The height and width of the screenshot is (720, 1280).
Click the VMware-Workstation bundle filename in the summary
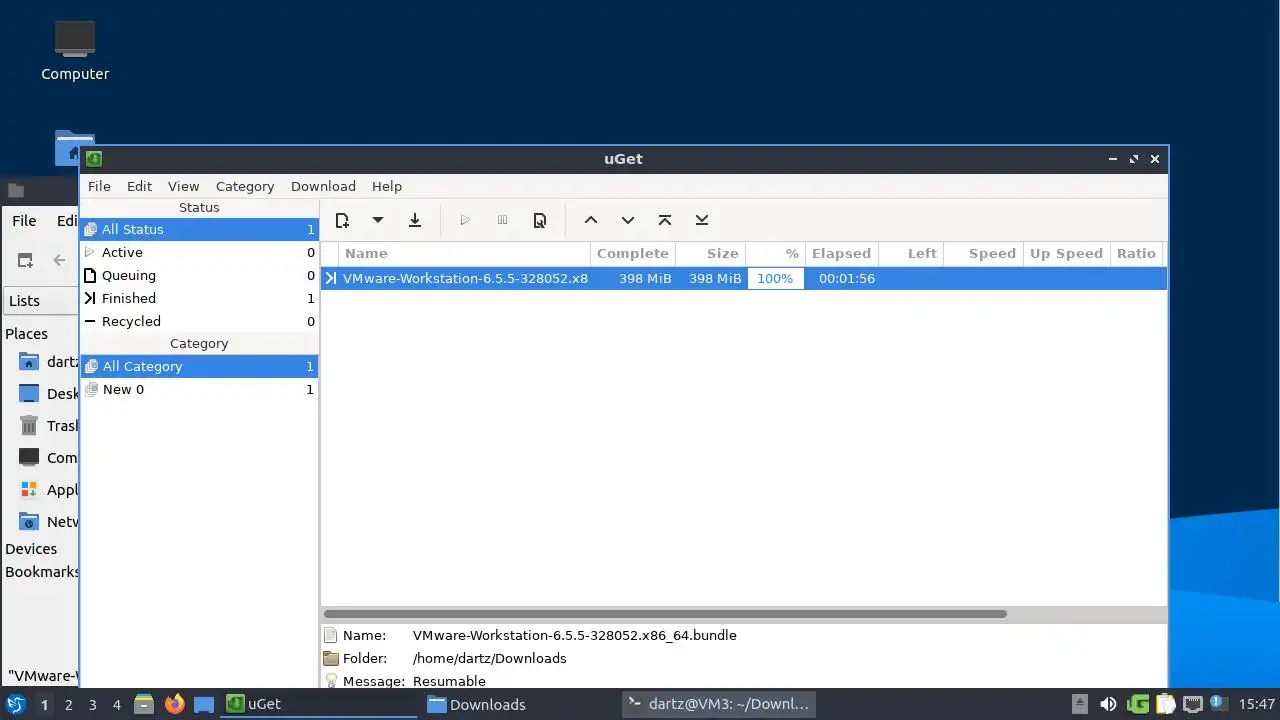pyautogui.click(x=574, y=635)
